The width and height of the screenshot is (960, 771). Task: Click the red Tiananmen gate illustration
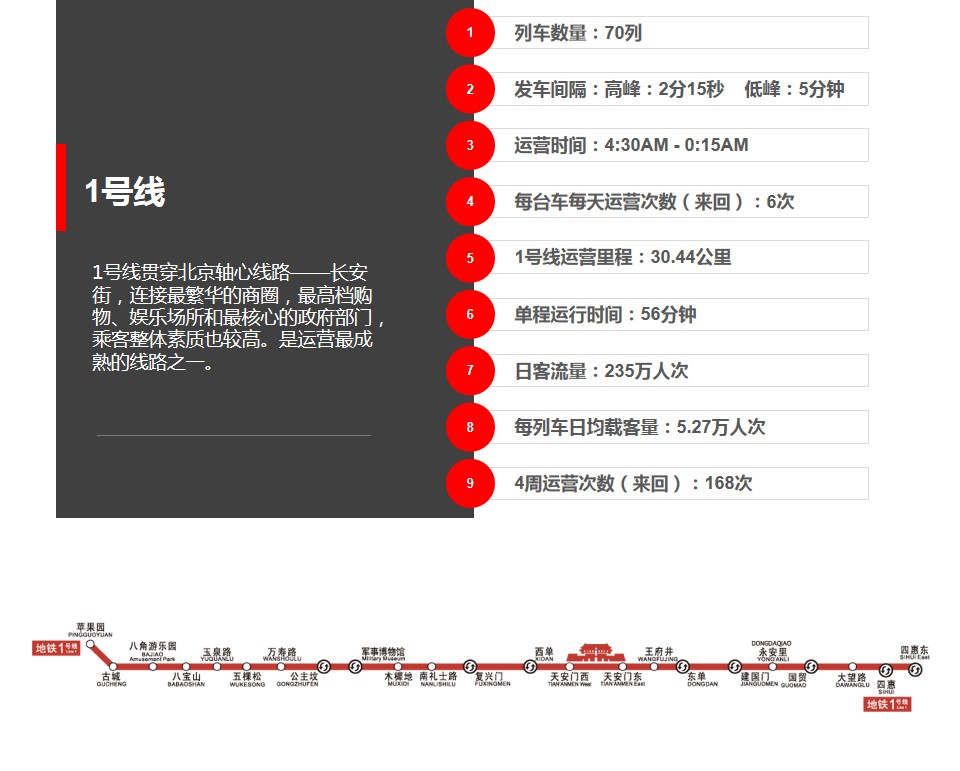tap(596, 652)
